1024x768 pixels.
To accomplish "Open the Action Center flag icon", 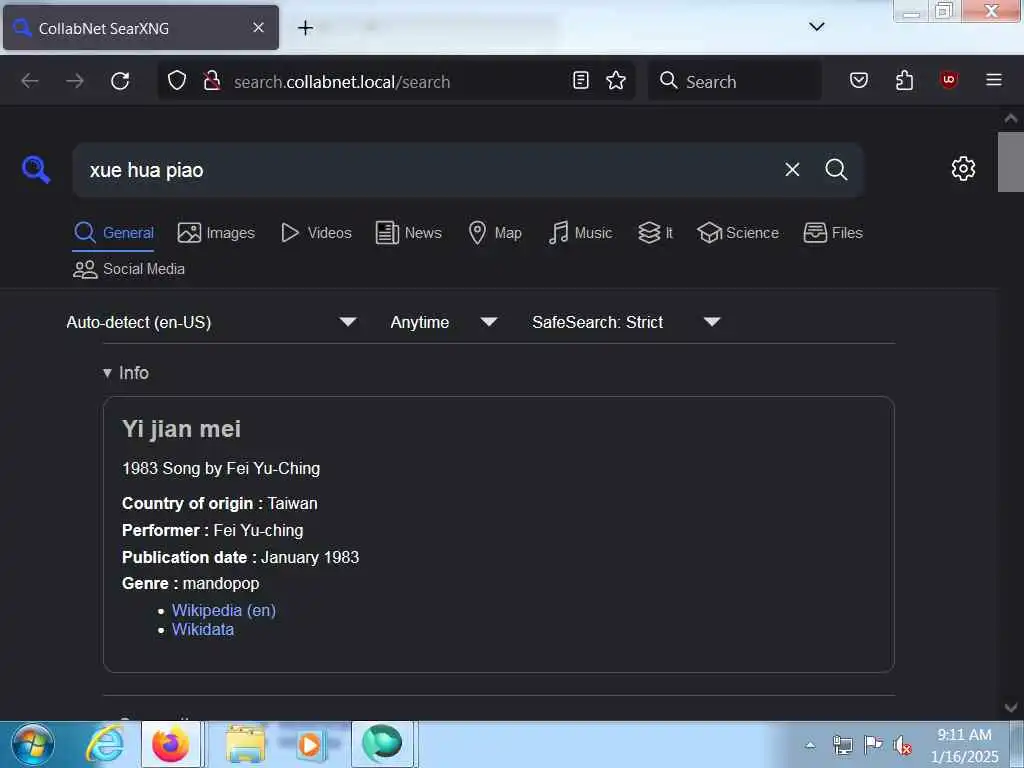I will pyautogui.click(x=872, y=744).
